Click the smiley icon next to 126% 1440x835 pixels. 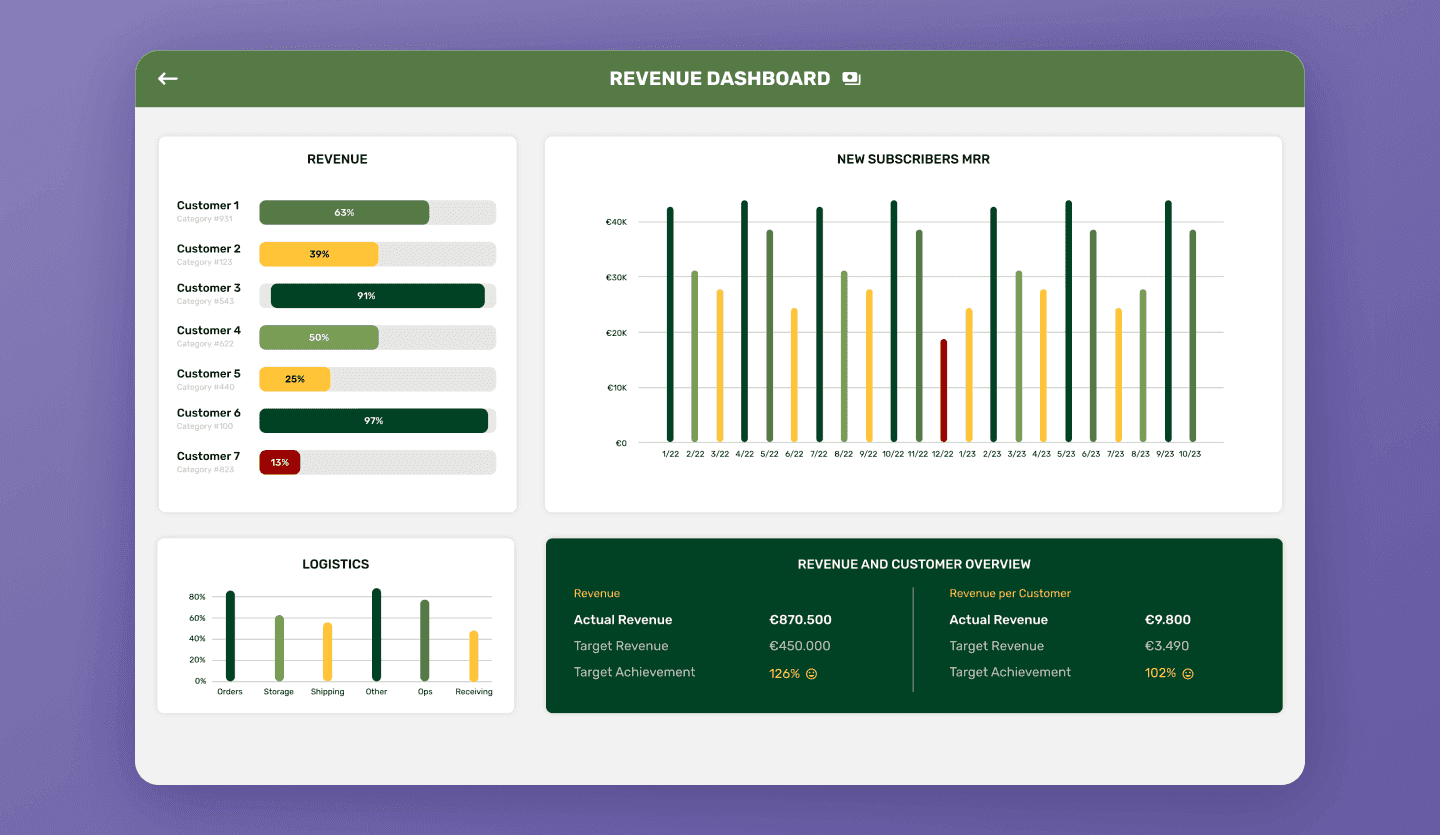[x=811, y=674]
